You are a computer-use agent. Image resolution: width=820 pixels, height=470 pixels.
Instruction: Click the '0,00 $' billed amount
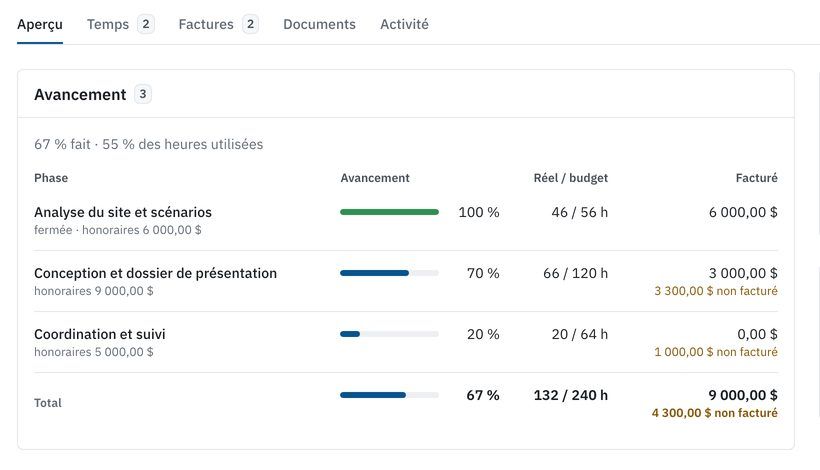coord(757,335)
